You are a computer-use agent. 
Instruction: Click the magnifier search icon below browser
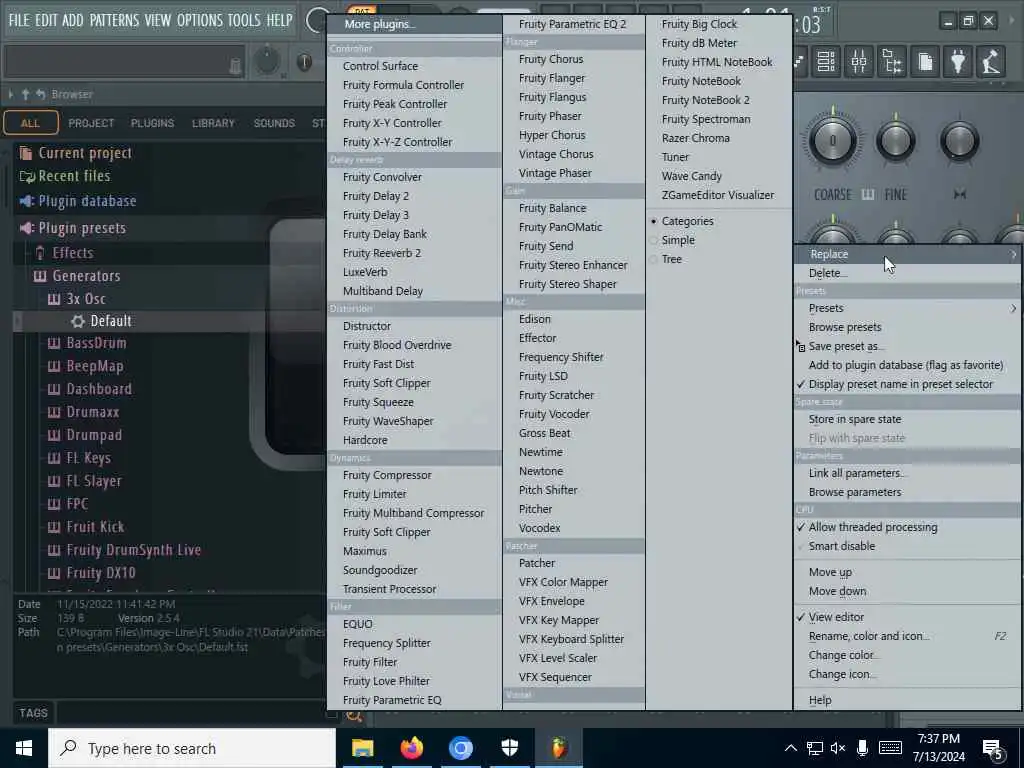[x=354, y=716]
